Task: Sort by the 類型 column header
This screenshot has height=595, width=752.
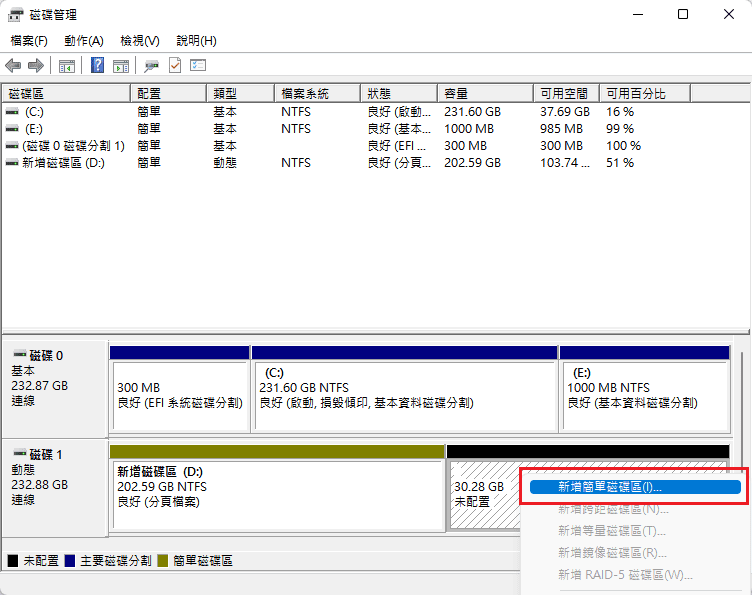Action: 241,93
